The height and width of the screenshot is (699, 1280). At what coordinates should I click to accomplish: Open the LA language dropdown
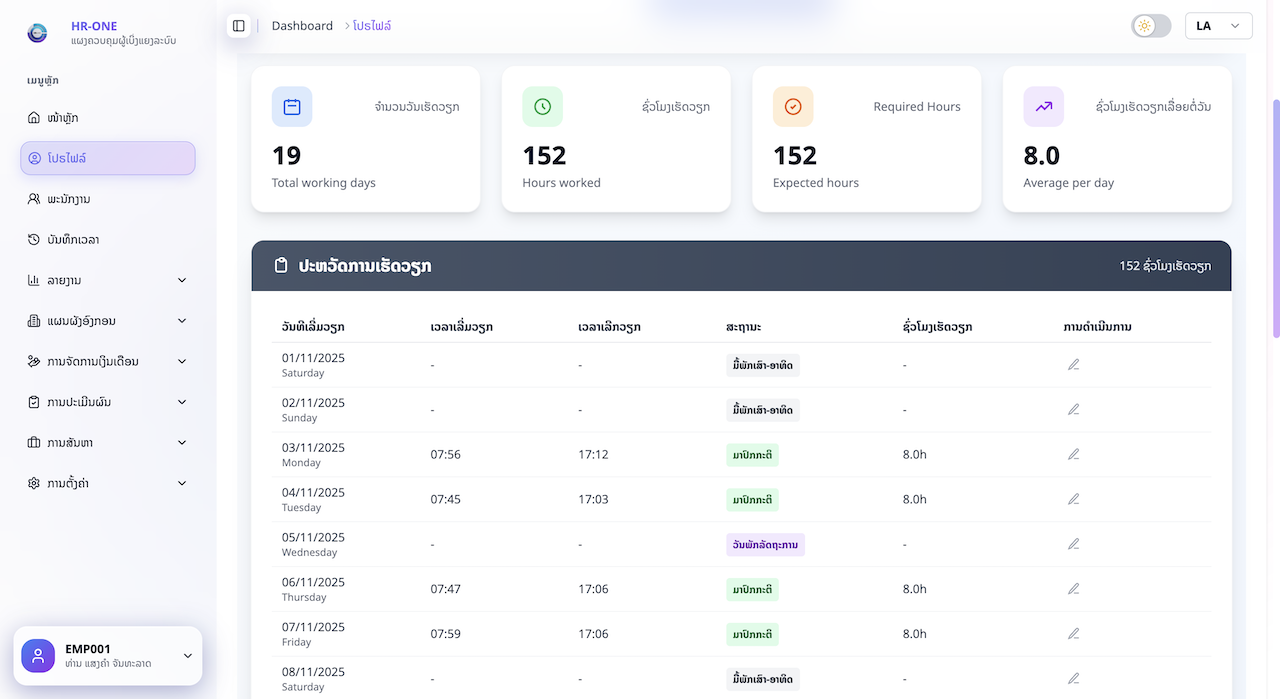1218,26
